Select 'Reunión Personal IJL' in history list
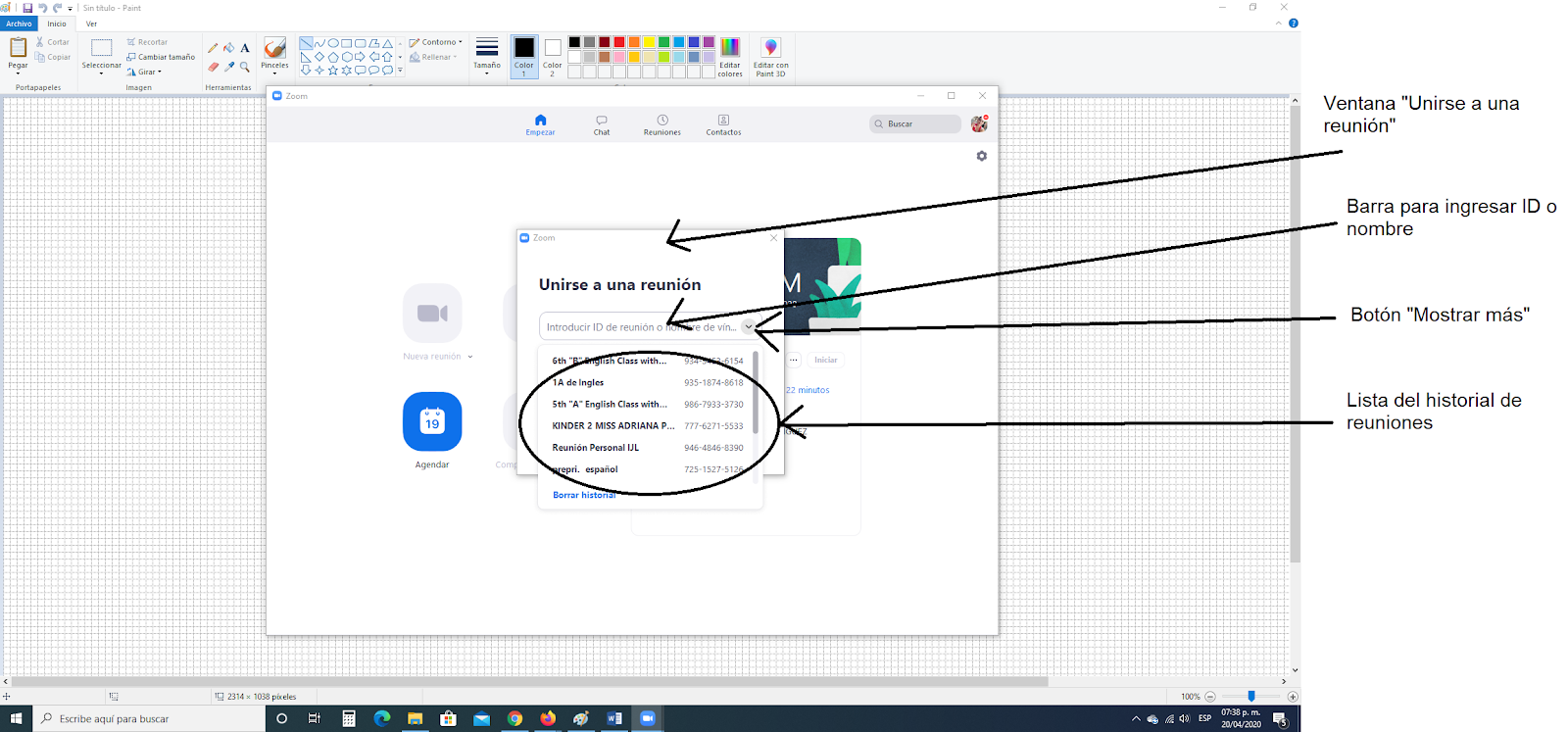This screenshot has width=1568, height=732. [x=647, y=448]
